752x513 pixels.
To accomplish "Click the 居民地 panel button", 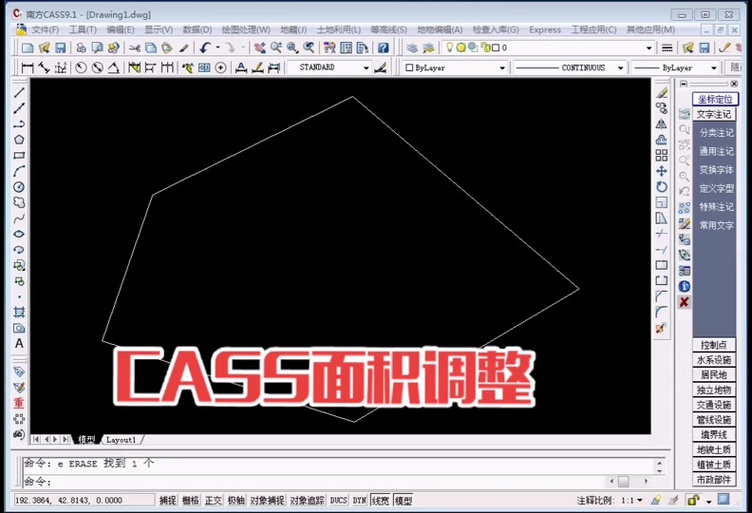I will tap(714, 374).
